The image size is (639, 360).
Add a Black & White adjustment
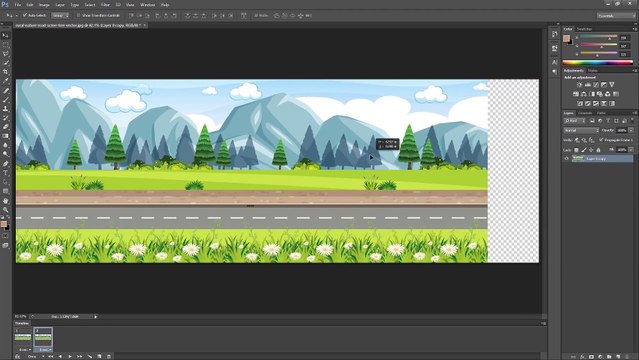tap(592, 94)
